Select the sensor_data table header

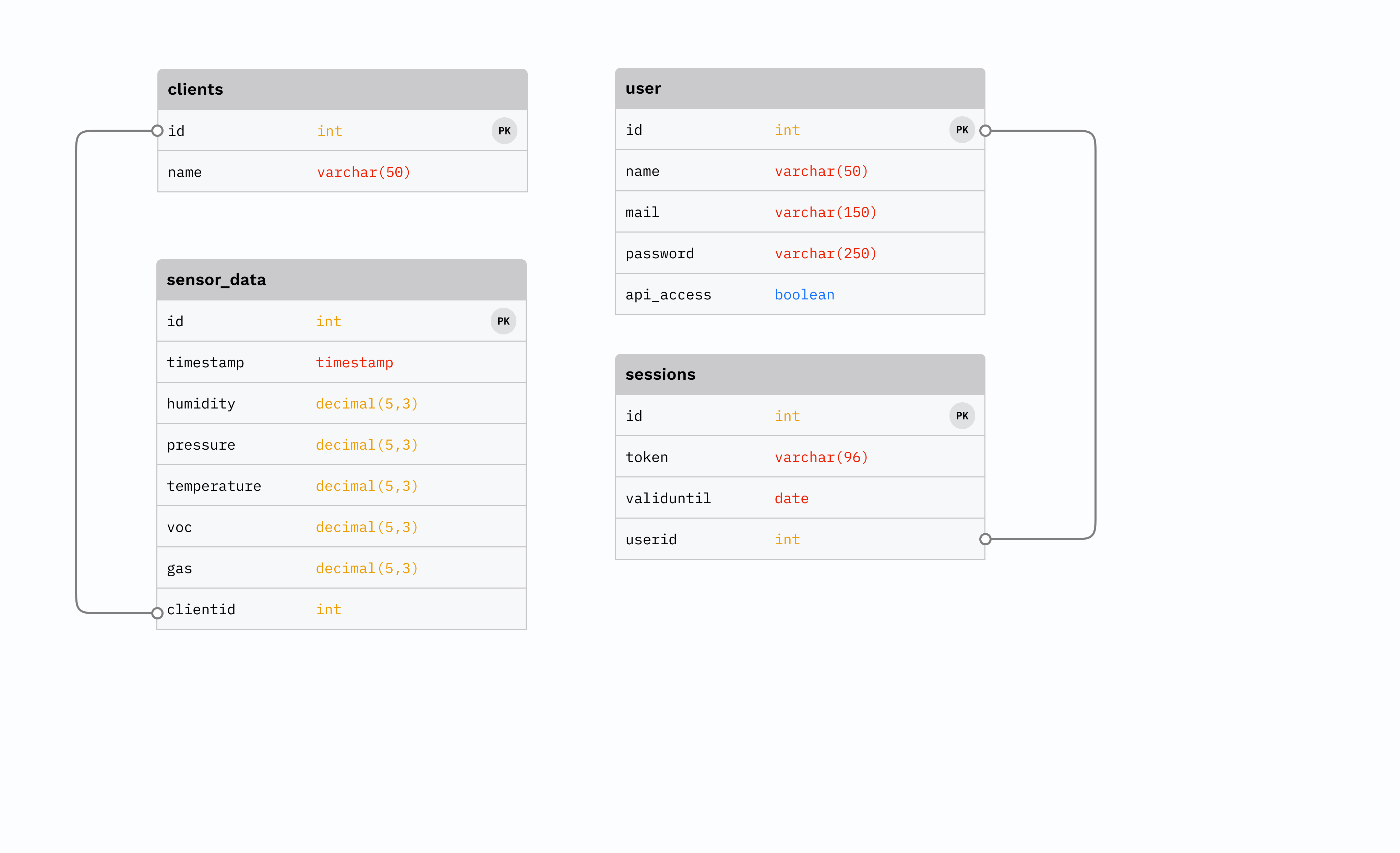tap(341, 280)
